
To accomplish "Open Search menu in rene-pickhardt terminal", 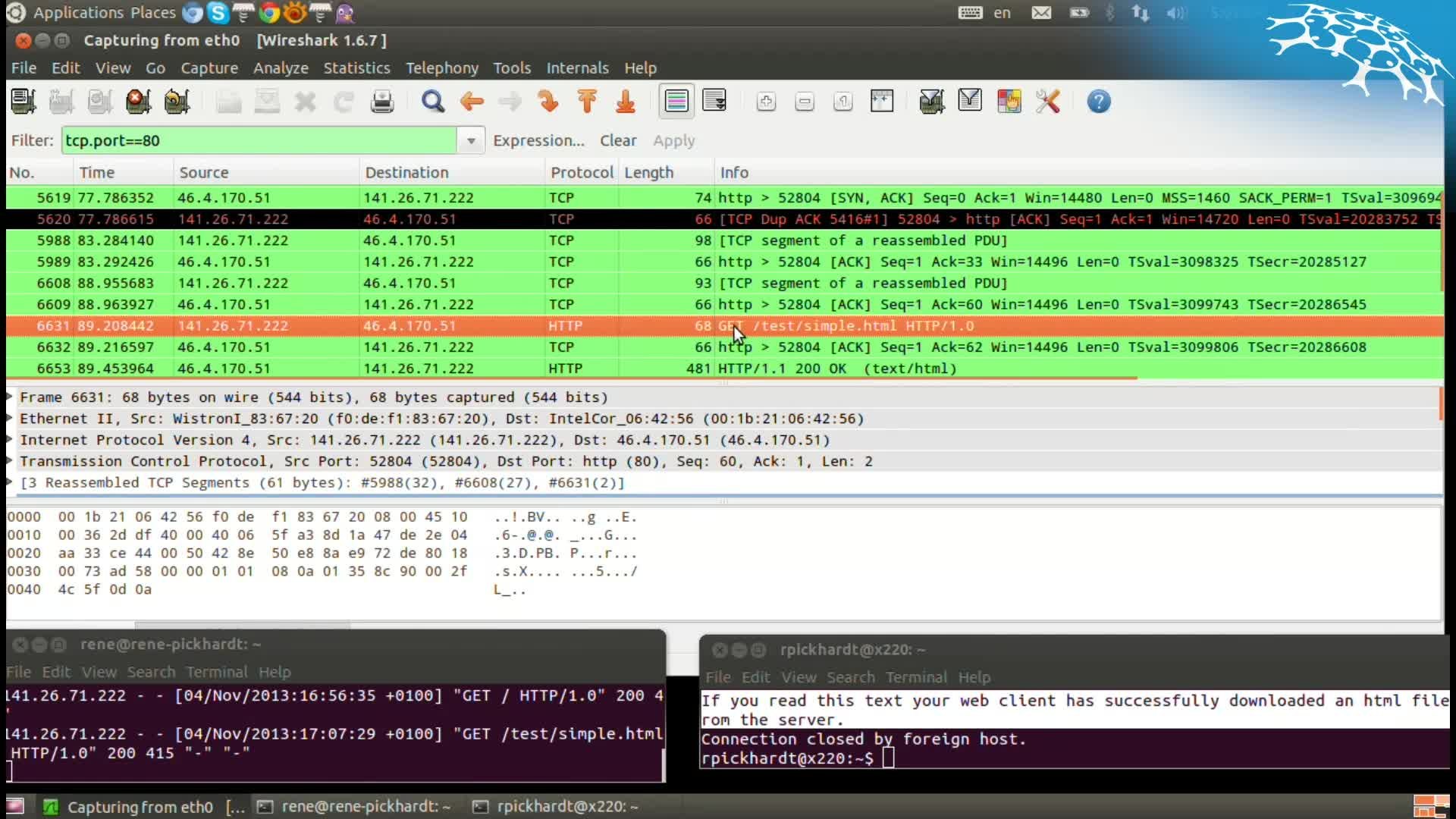I will click(x=151, y=671).
